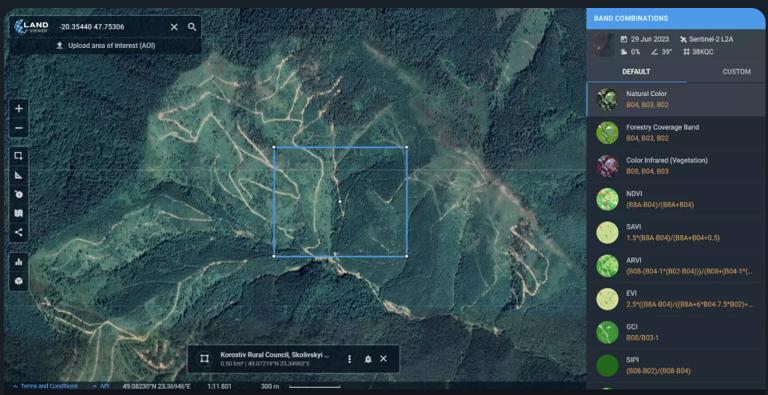This screenshot has height=395, width=768.
Task: Select the SIPI index
Action: pyautogui.click(x=676, y=366)
